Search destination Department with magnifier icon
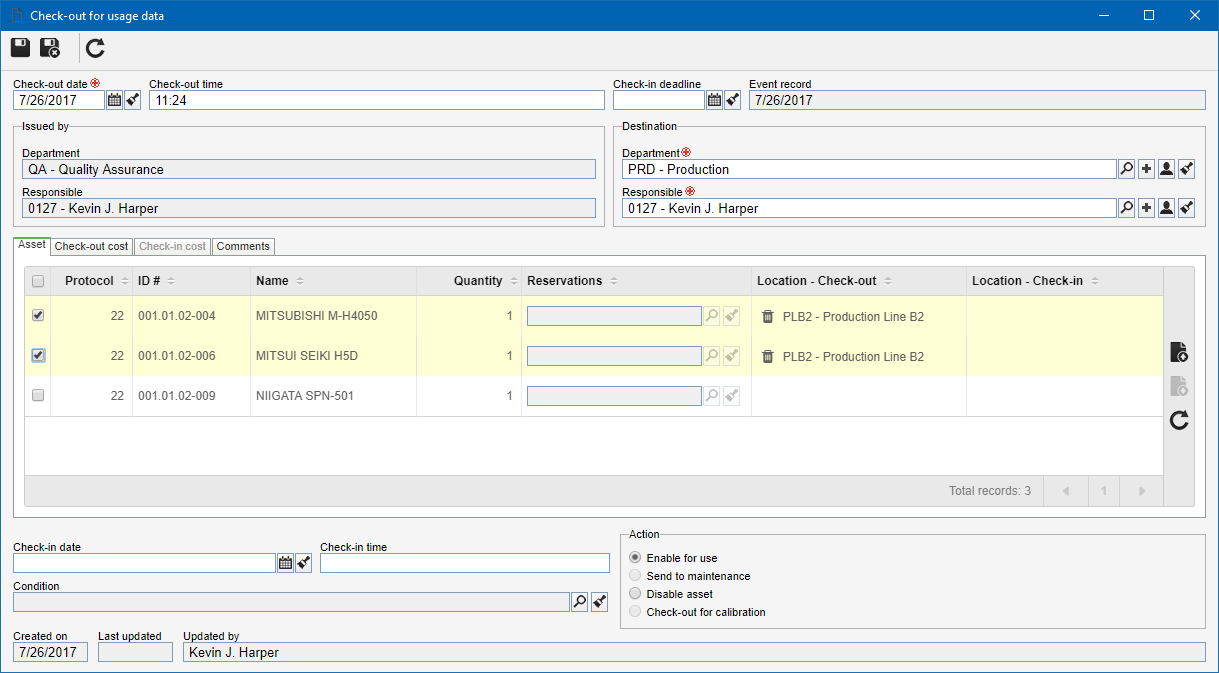Screen dimensions: 1219x673 (1127, 169)
